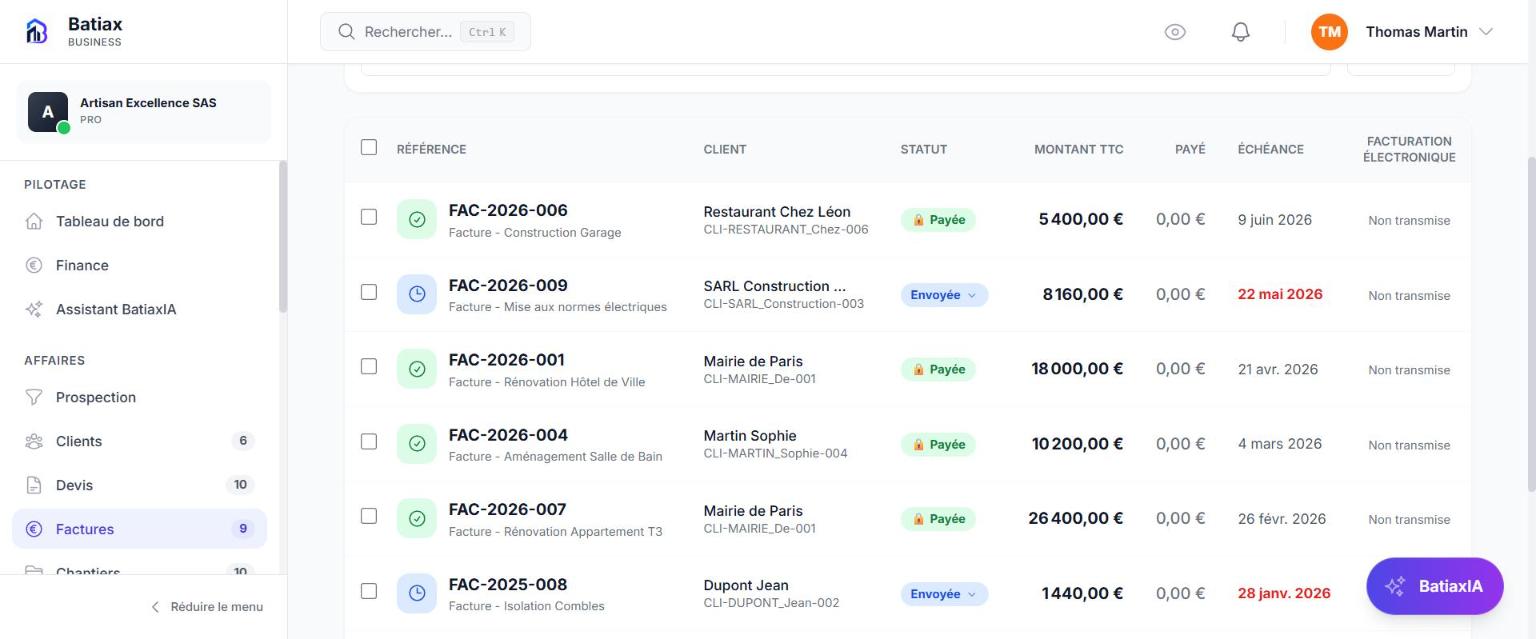Open invoice FAC-2026-006 reference link
The image size is (1536, 639).
[x=508, y=210]
